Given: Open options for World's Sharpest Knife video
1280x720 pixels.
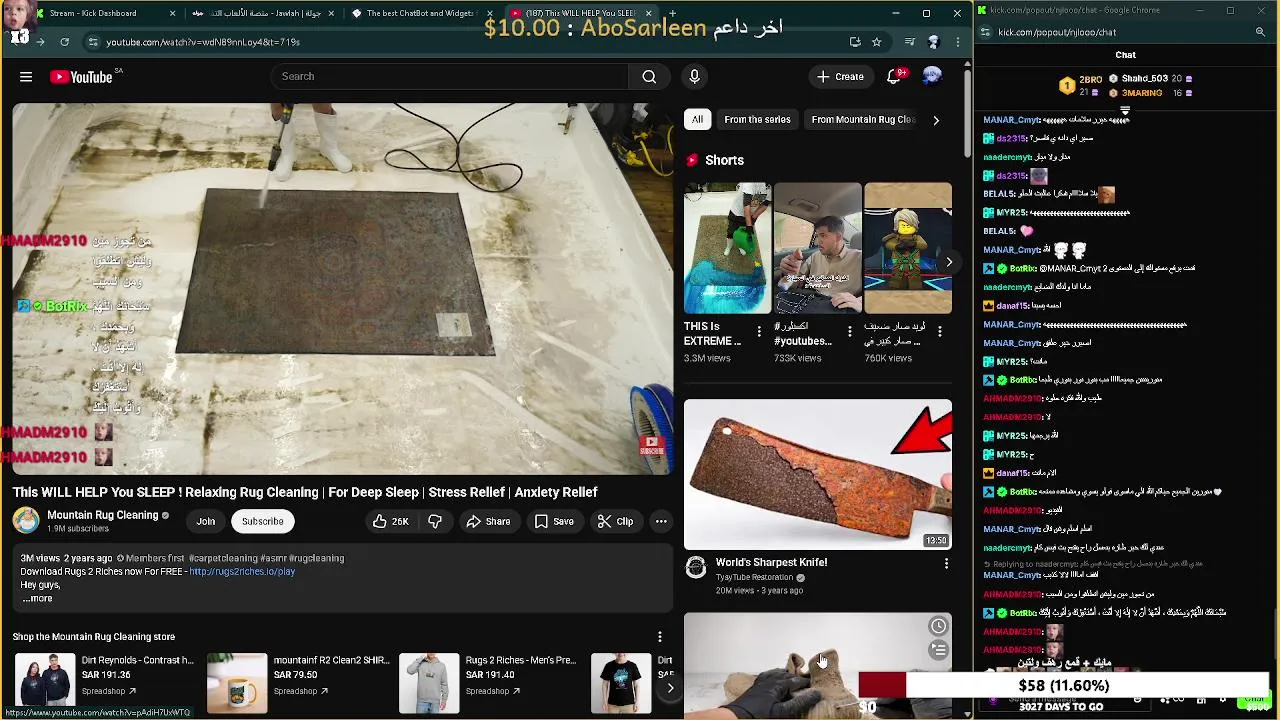Looking at the screenshot, I should [x=946, y=563].
